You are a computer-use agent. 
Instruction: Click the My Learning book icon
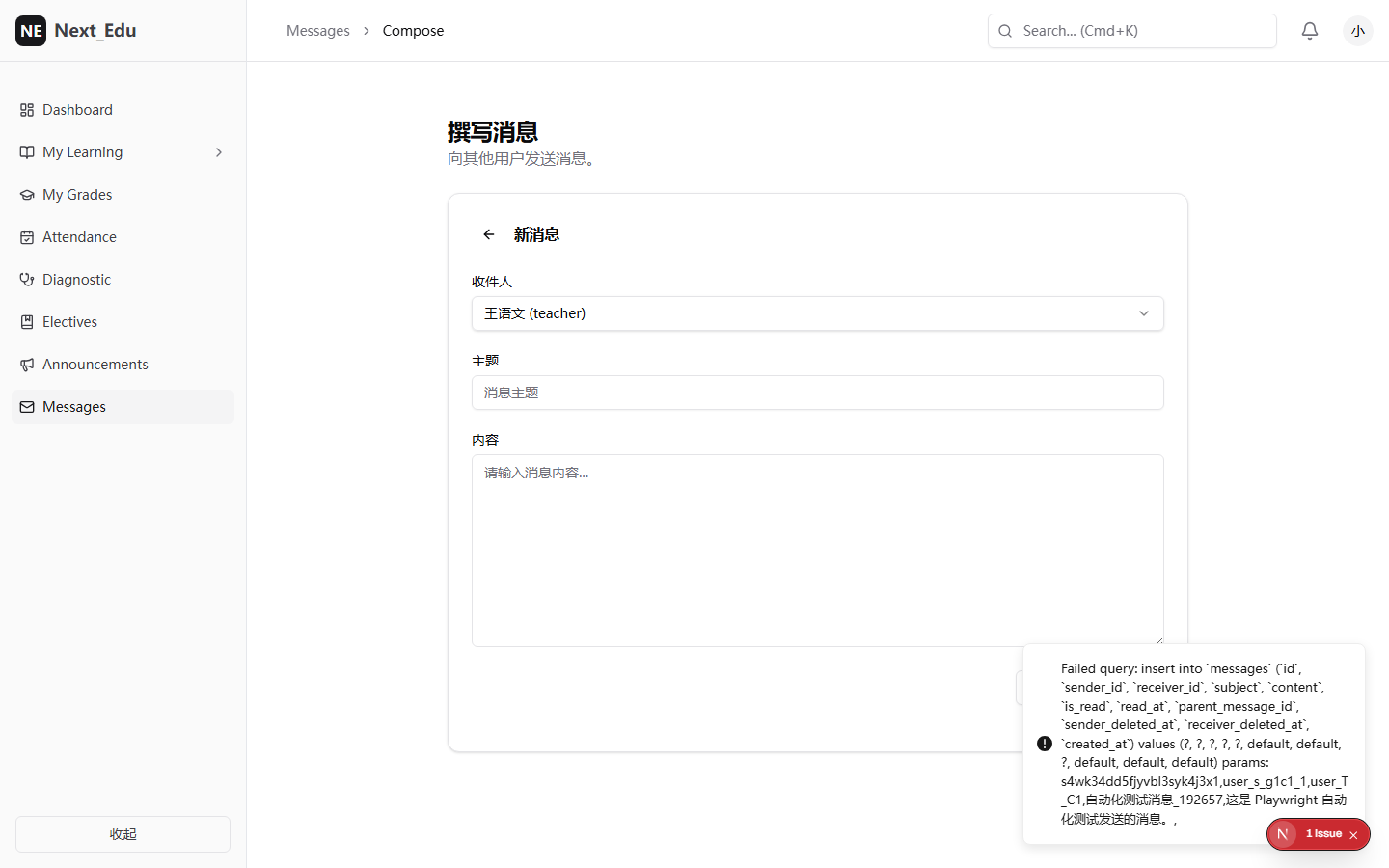point(27,152)
